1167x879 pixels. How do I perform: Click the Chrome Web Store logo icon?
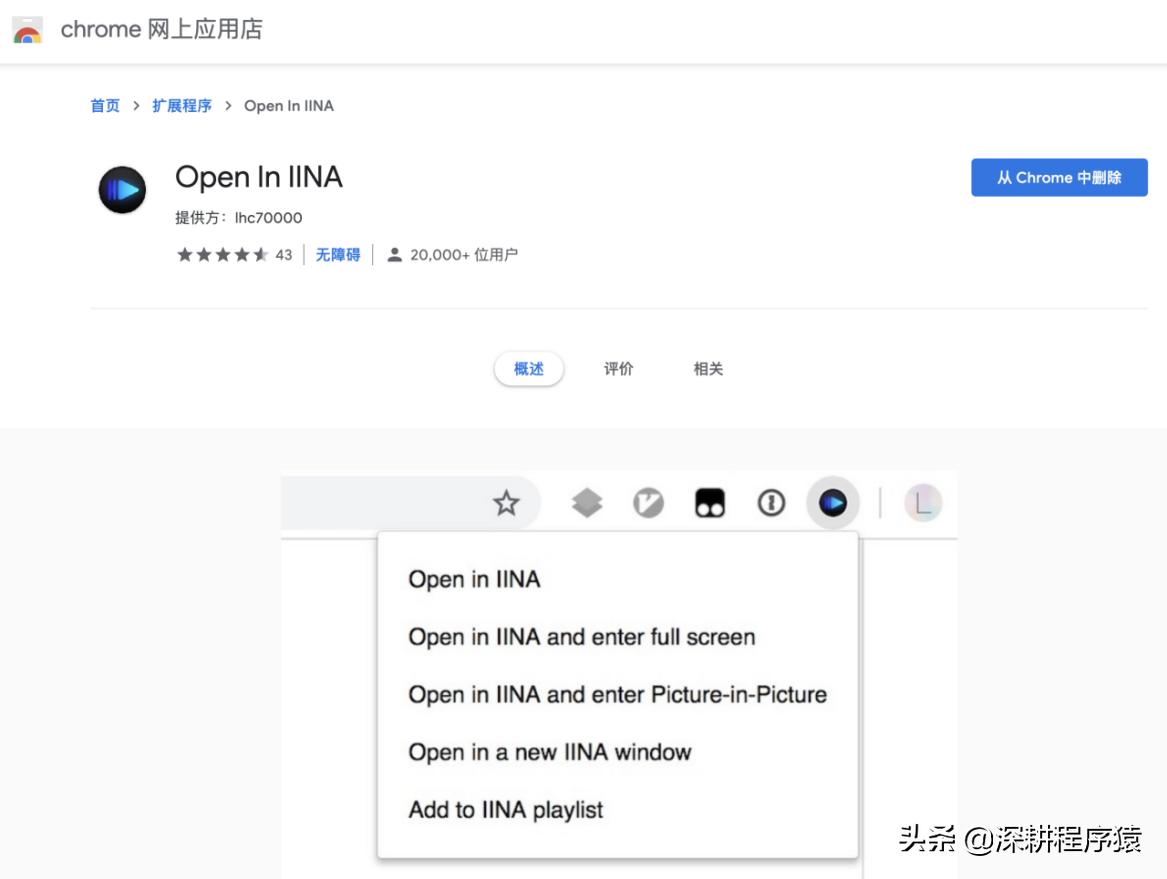[x=28, y=30]
